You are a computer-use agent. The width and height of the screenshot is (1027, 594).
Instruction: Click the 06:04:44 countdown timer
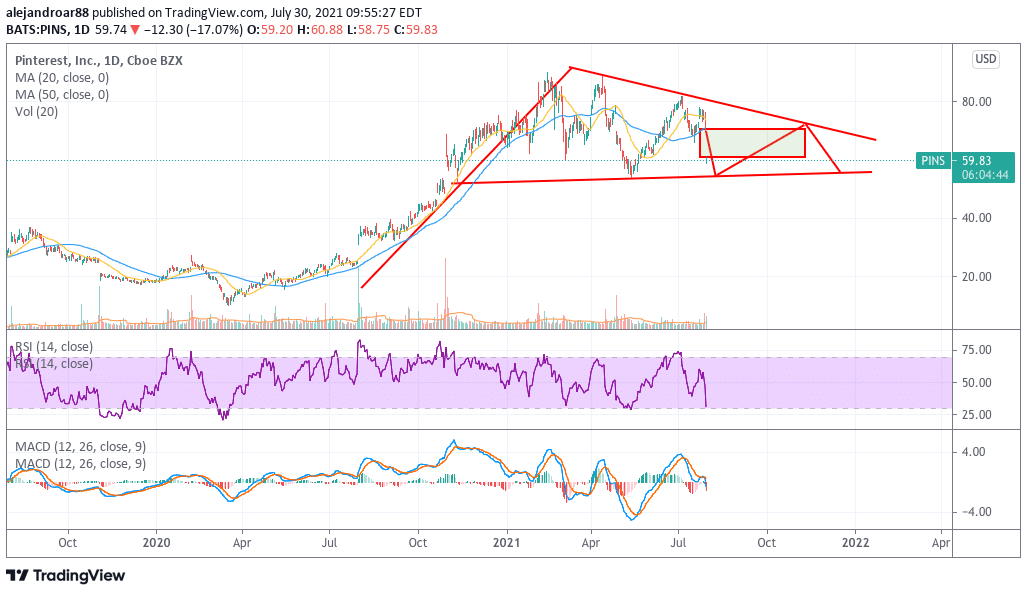coord(985,176)
